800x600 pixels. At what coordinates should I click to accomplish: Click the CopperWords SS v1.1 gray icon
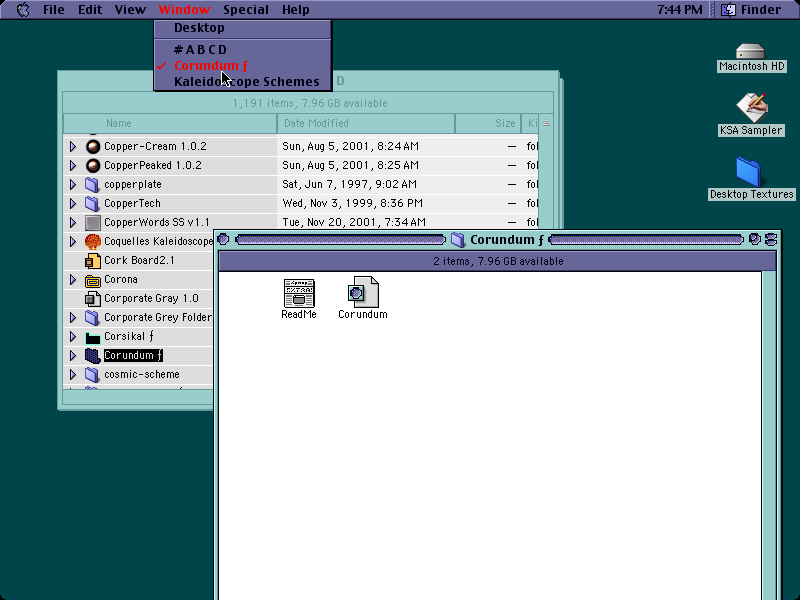[92, 222]
